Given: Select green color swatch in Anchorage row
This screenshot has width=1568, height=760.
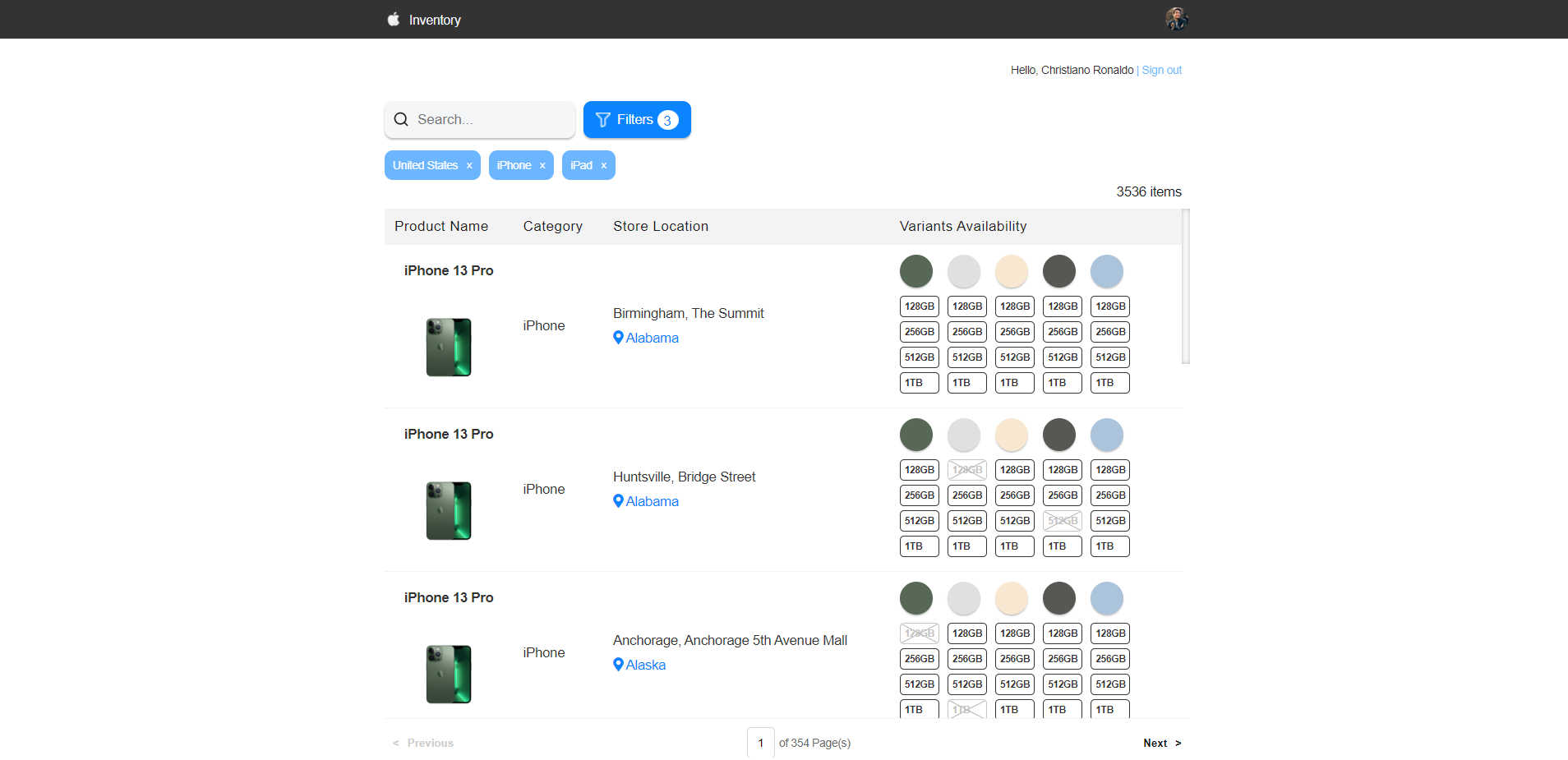Looking at the screenshot, I should (x=916, y=598).
